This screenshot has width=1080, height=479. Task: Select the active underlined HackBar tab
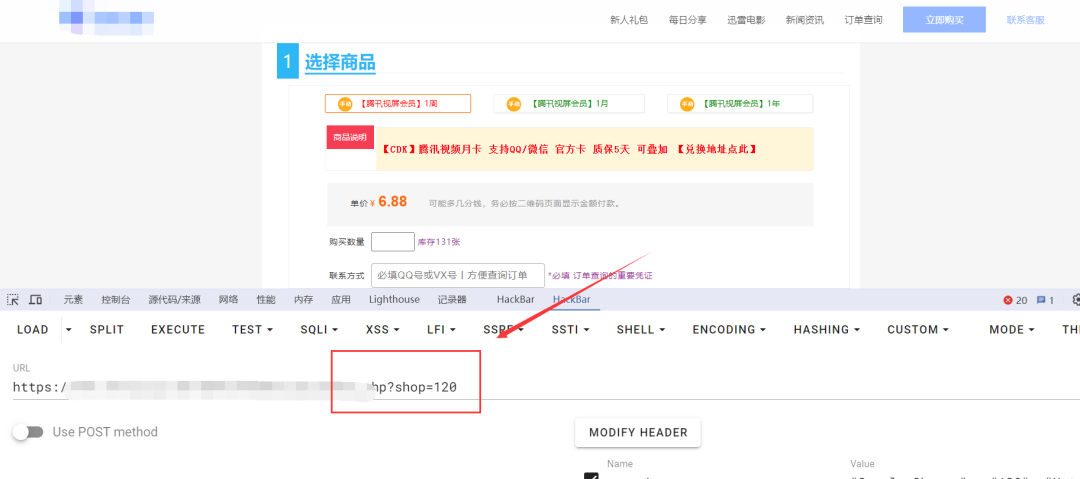pos(572,300)
